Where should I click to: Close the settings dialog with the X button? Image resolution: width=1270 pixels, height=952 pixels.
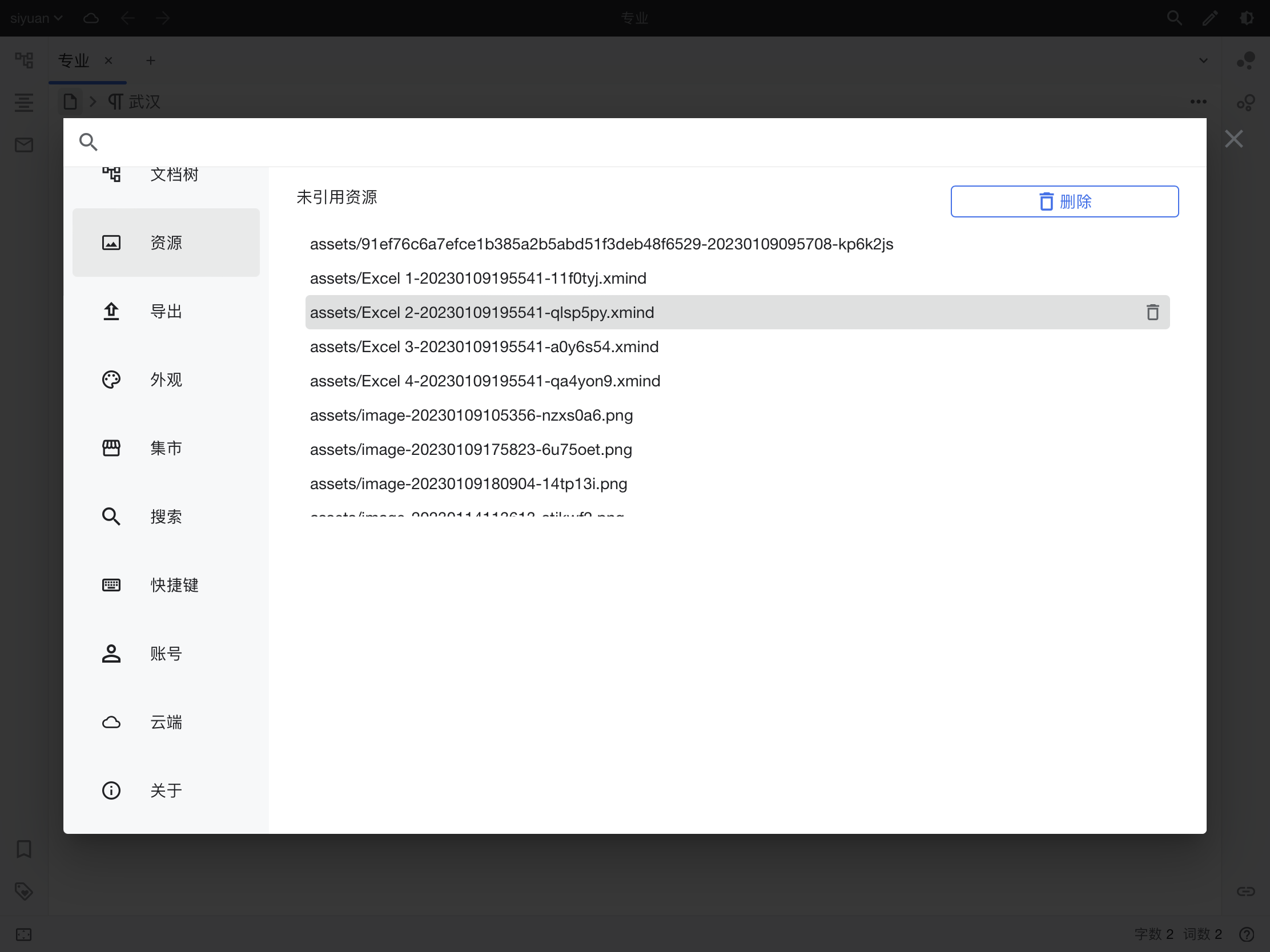click(1233, 139)
